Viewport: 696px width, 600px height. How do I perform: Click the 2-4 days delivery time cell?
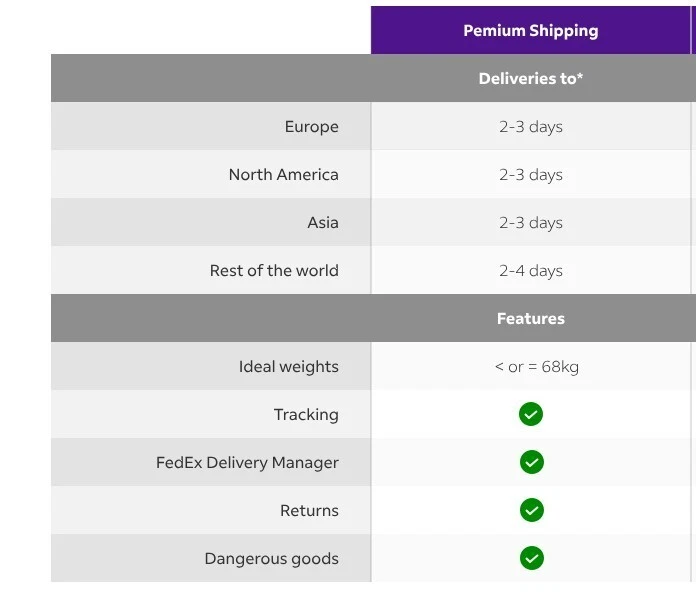(x=530, y=270)
